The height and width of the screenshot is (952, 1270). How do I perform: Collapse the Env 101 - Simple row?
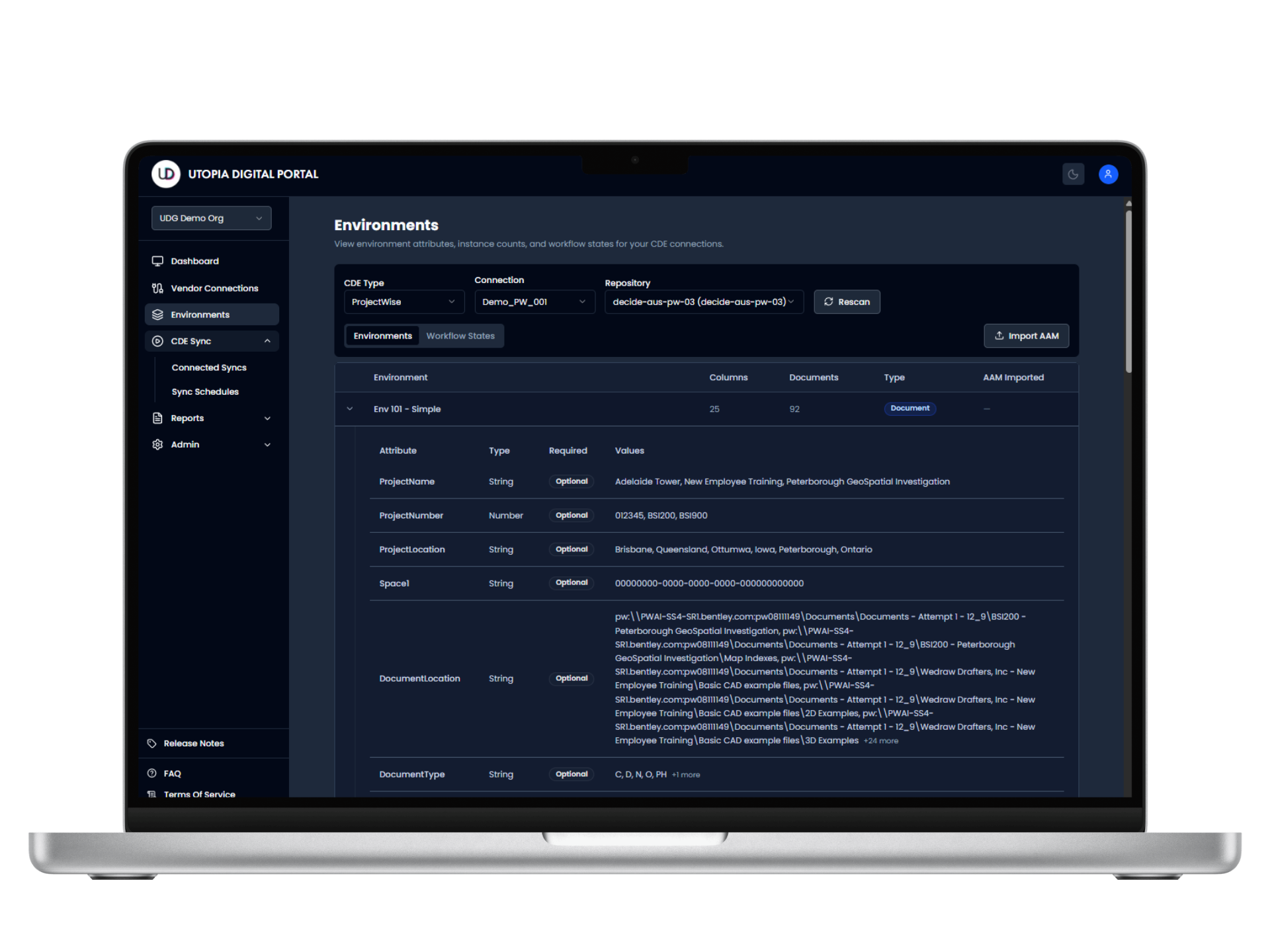pos(350,409)
